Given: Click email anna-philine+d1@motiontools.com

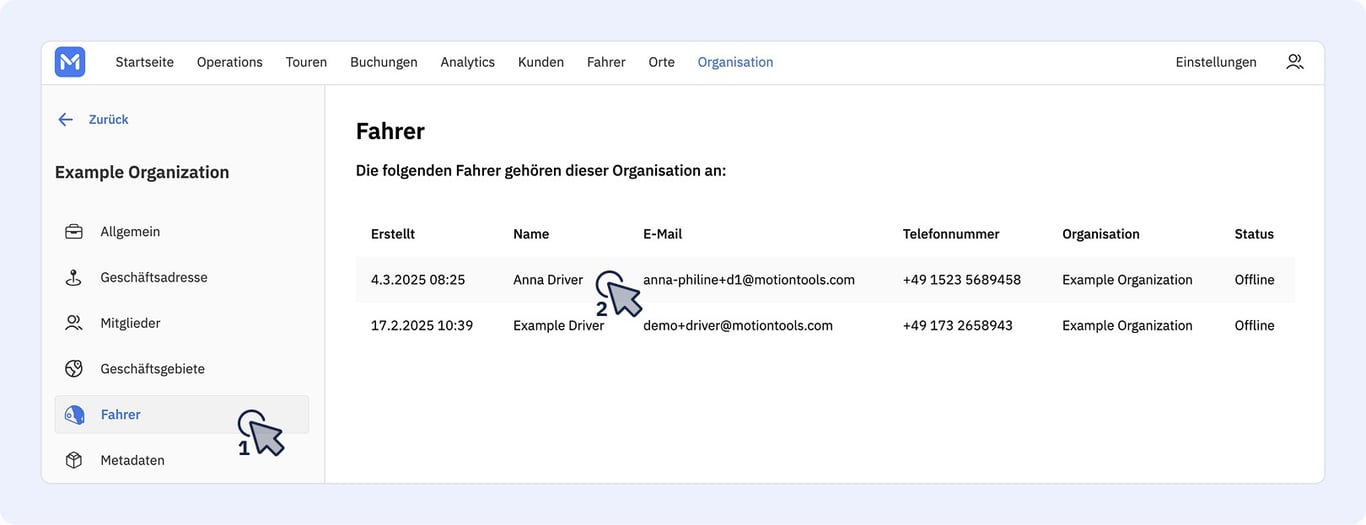Looking at the screenshot, I should point(749,280).
